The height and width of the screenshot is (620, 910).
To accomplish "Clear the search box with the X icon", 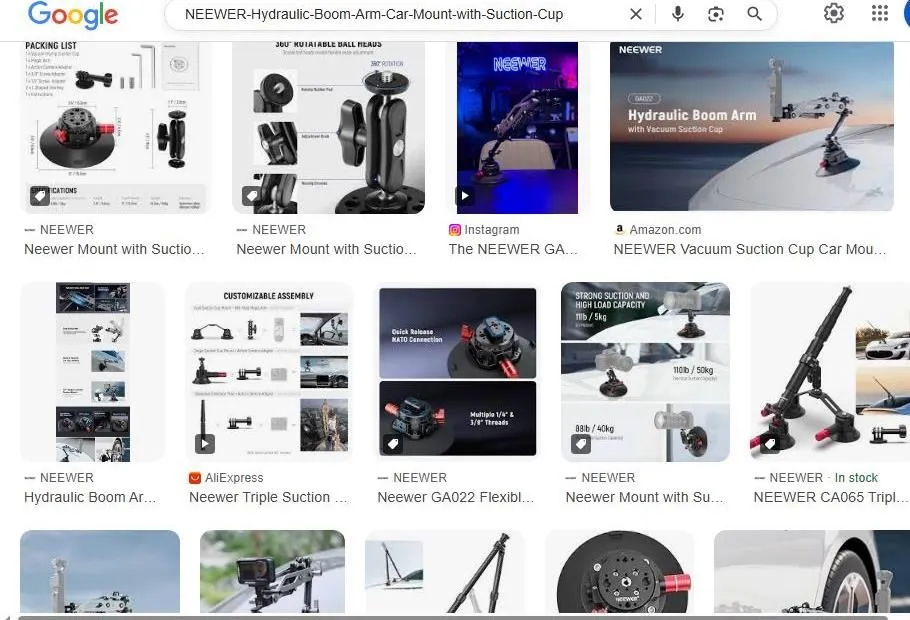I will tap(636, 14).
